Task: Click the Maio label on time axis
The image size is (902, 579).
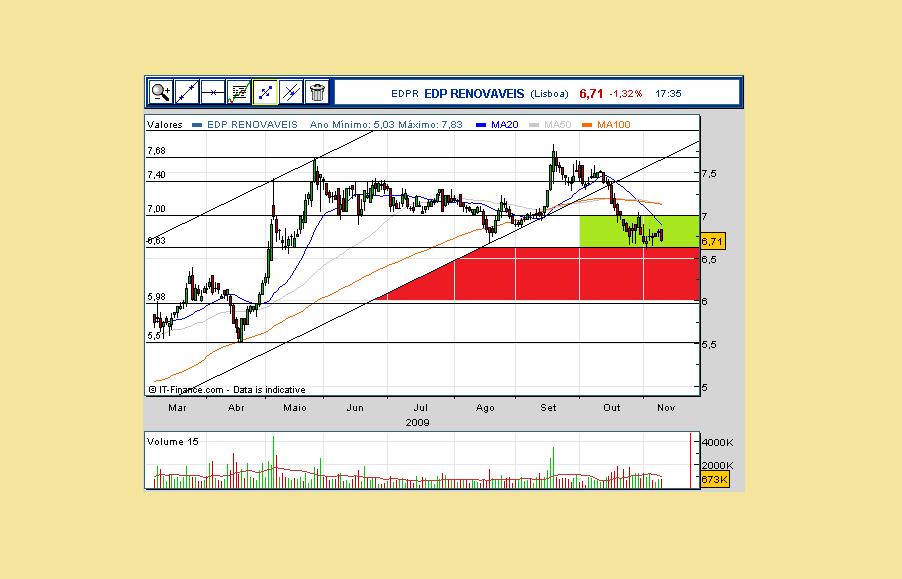Action: tap(295, 408)
